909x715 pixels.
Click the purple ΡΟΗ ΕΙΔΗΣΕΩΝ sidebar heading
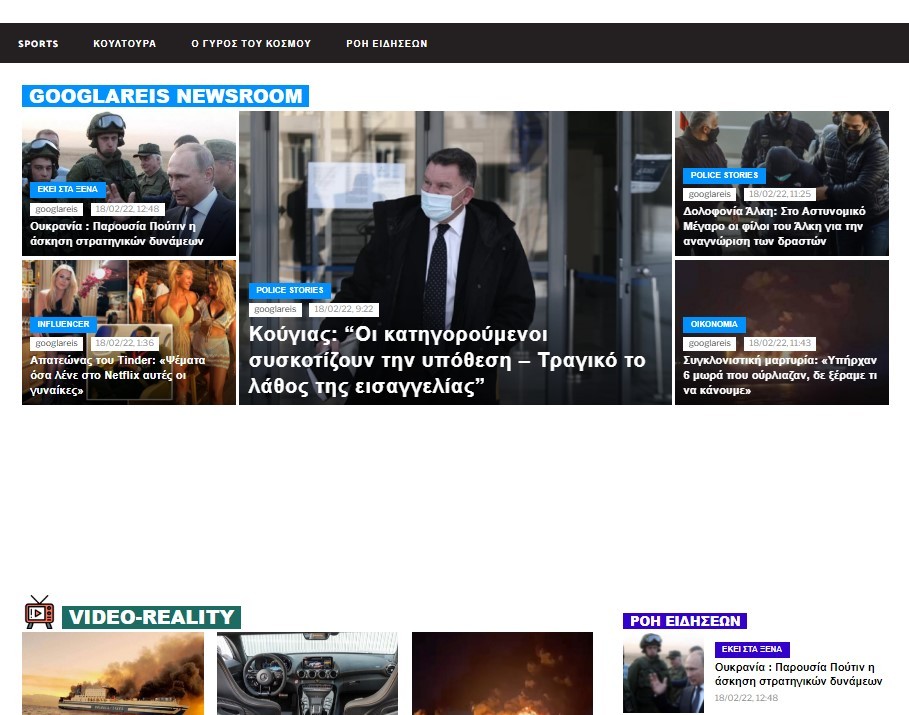pos(685,621)
